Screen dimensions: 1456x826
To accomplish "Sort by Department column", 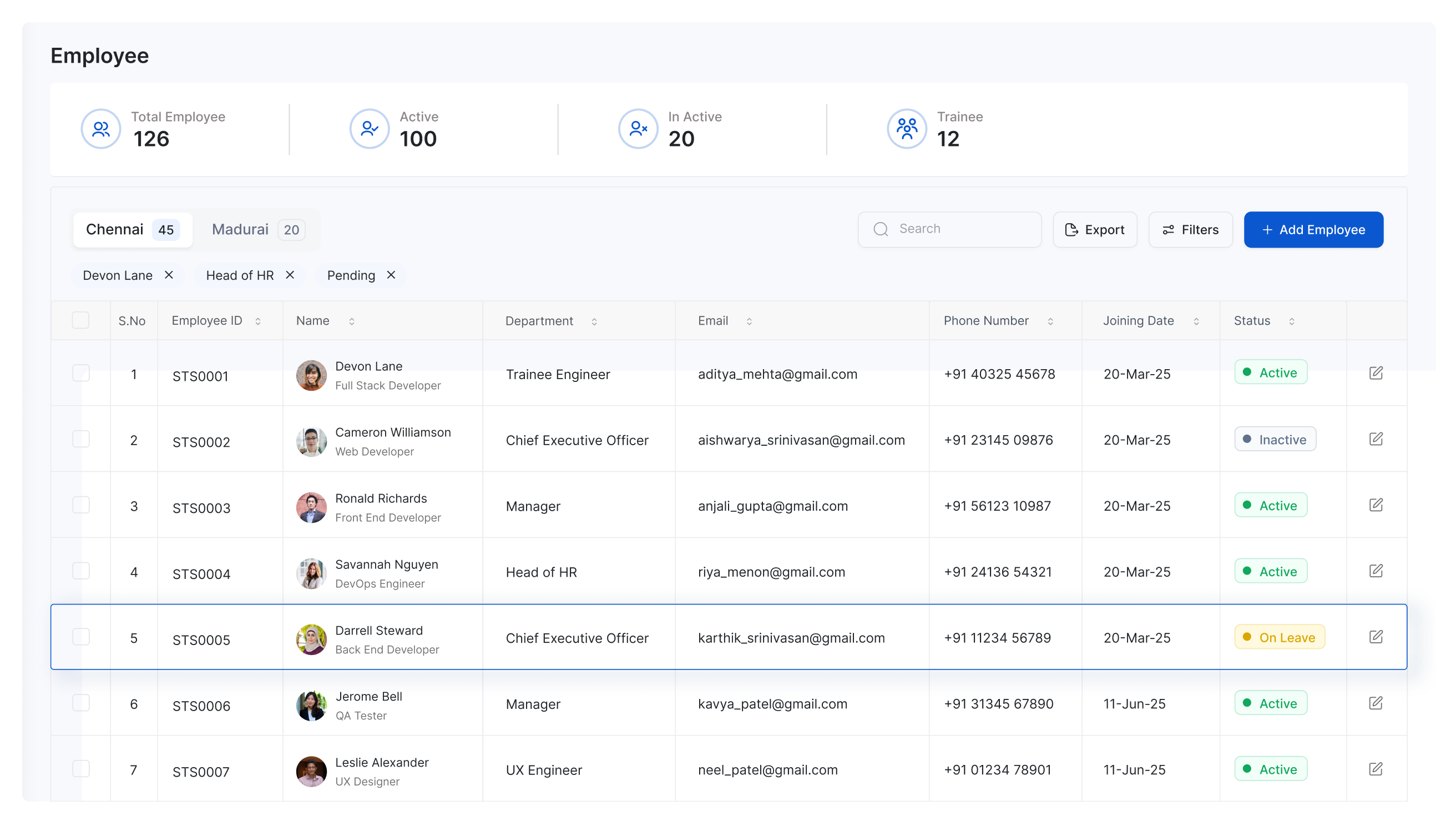I will [x=594, y=321].
